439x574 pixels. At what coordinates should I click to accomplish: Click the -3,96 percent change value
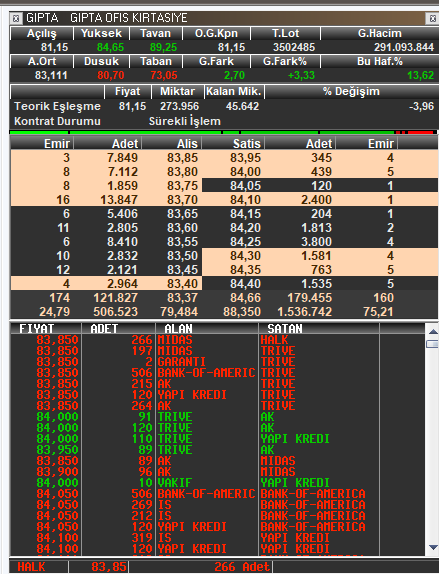click(x=421, y=106)
